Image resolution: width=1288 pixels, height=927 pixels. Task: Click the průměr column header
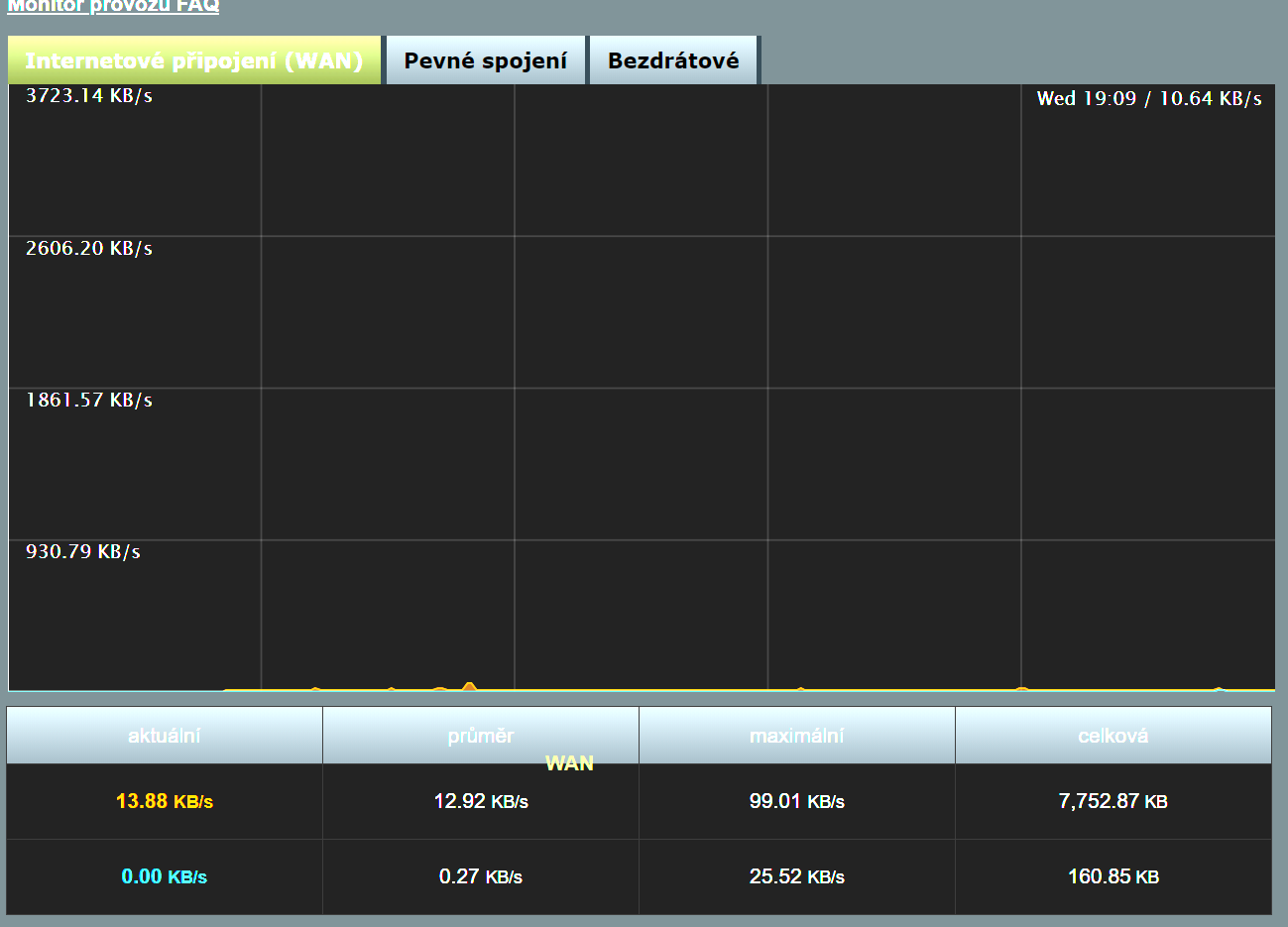[x=481, y=736]
